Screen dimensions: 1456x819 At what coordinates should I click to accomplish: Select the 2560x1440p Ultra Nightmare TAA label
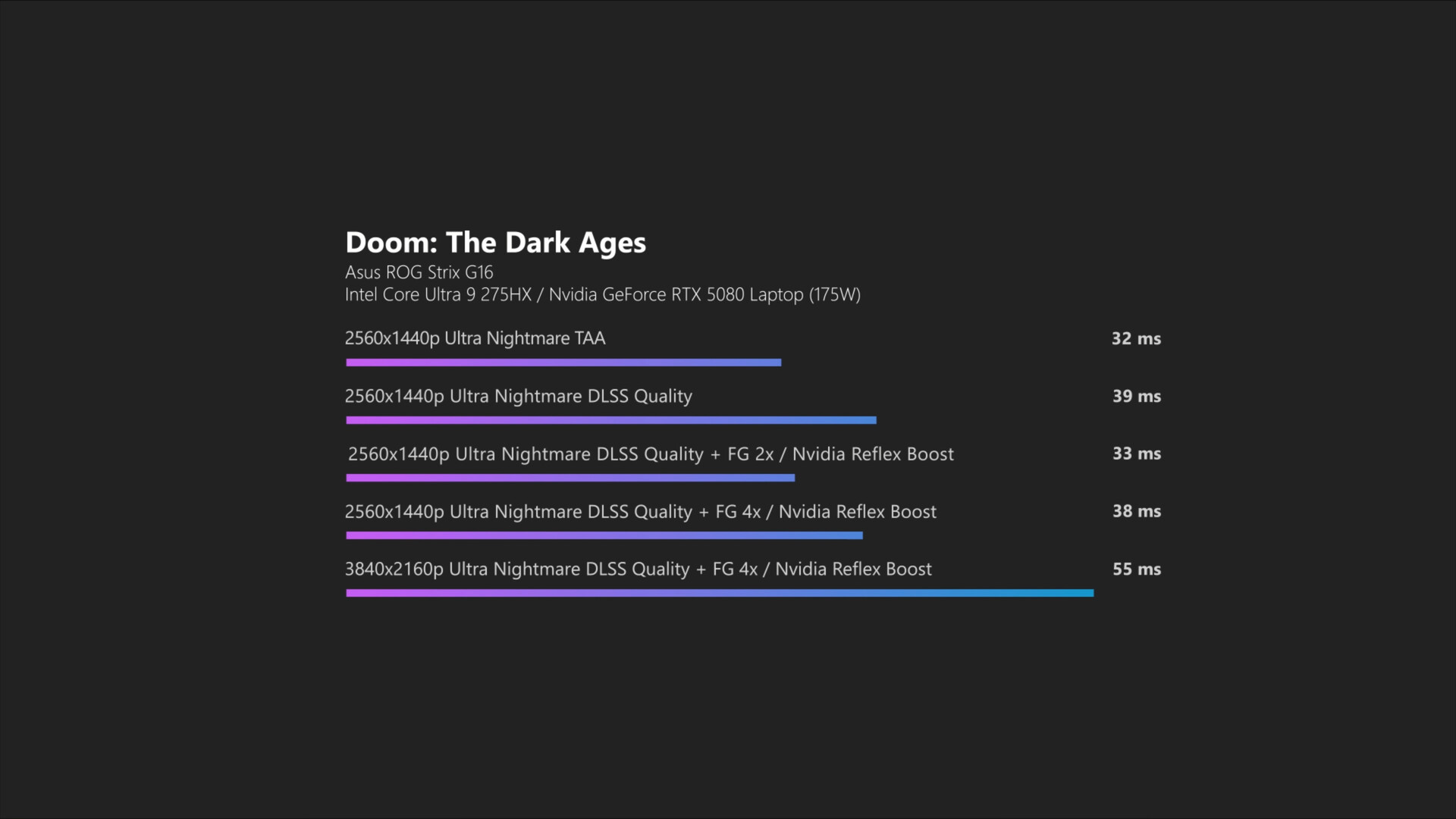point(475,338)
